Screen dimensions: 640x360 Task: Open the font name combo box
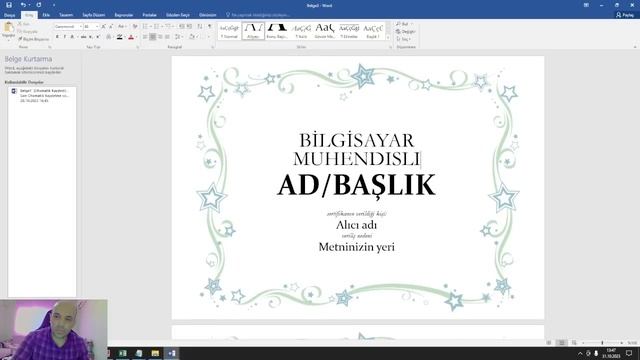[x=68, y=27]
